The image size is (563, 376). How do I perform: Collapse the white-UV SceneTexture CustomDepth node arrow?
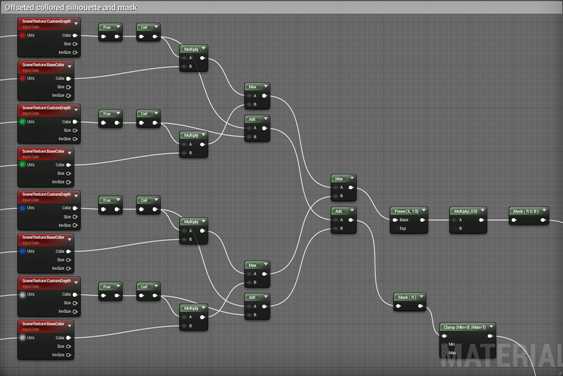pos(76,283)
